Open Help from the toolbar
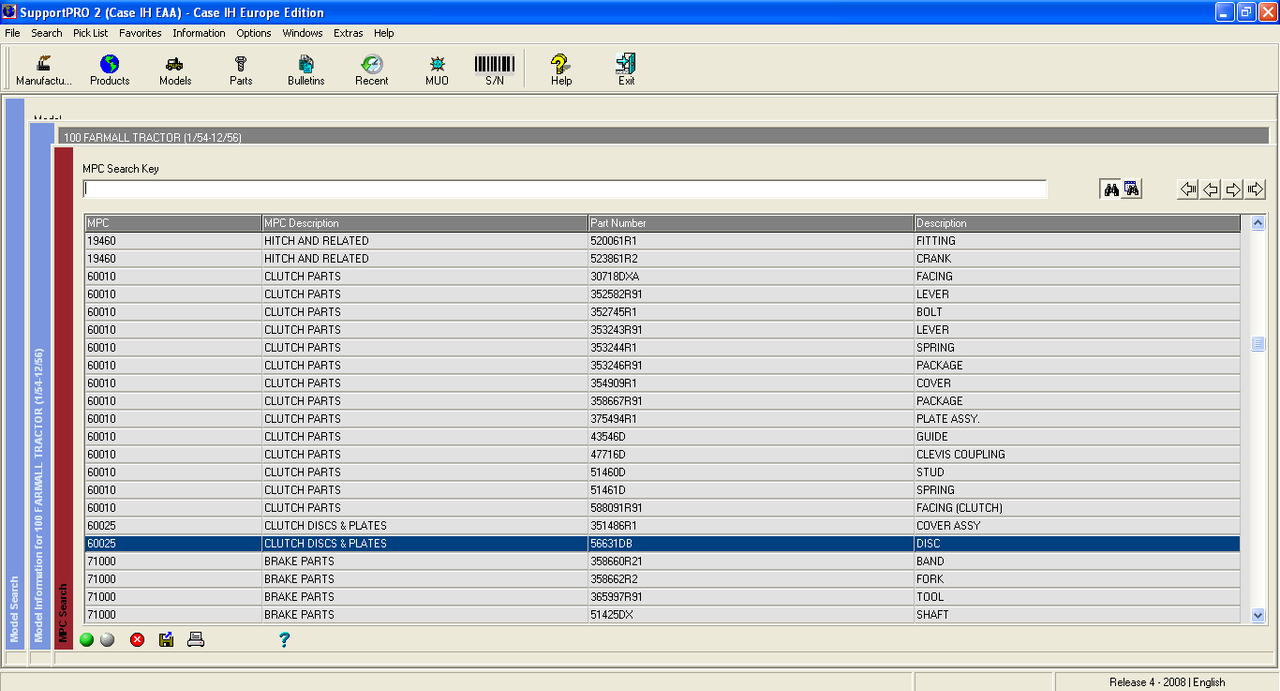Viewport: 1280px width, 691px height. [561, 69]
